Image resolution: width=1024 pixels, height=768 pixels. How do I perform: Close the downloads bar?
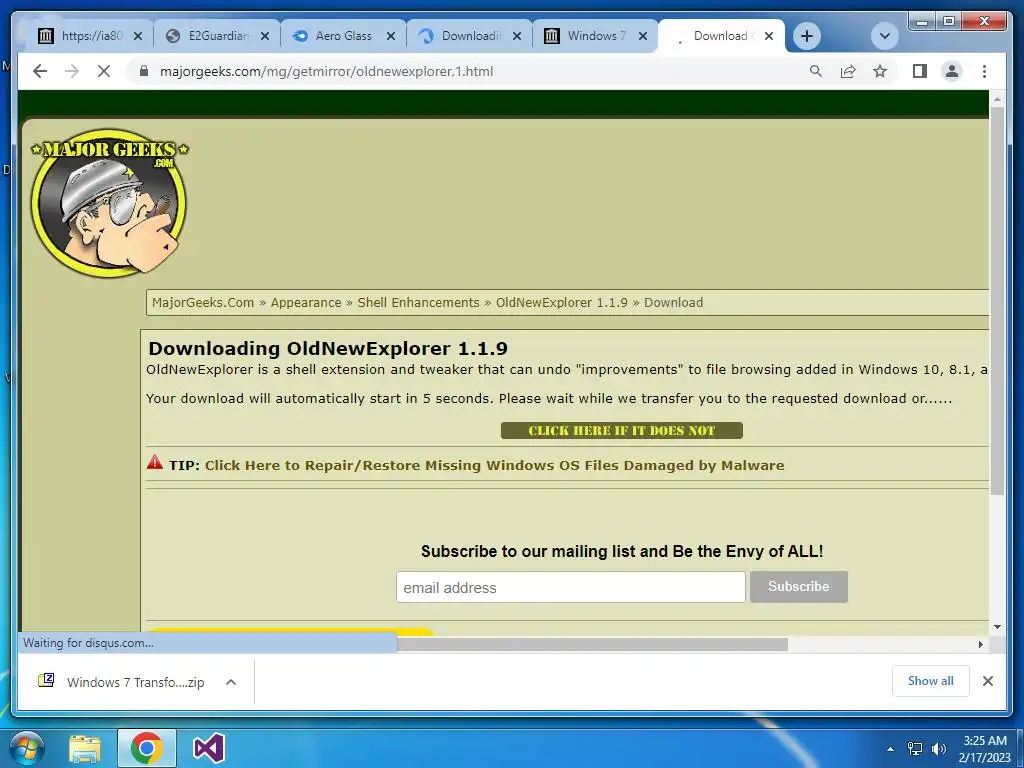coord(987,681)
